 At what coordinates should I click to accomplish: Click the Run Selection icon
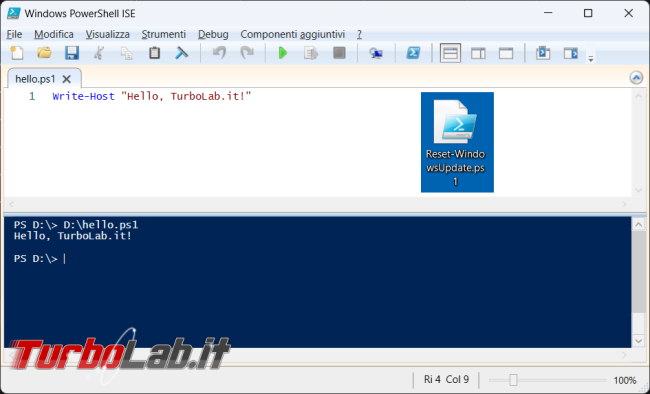pyautogui.click(x=310, y=53)
